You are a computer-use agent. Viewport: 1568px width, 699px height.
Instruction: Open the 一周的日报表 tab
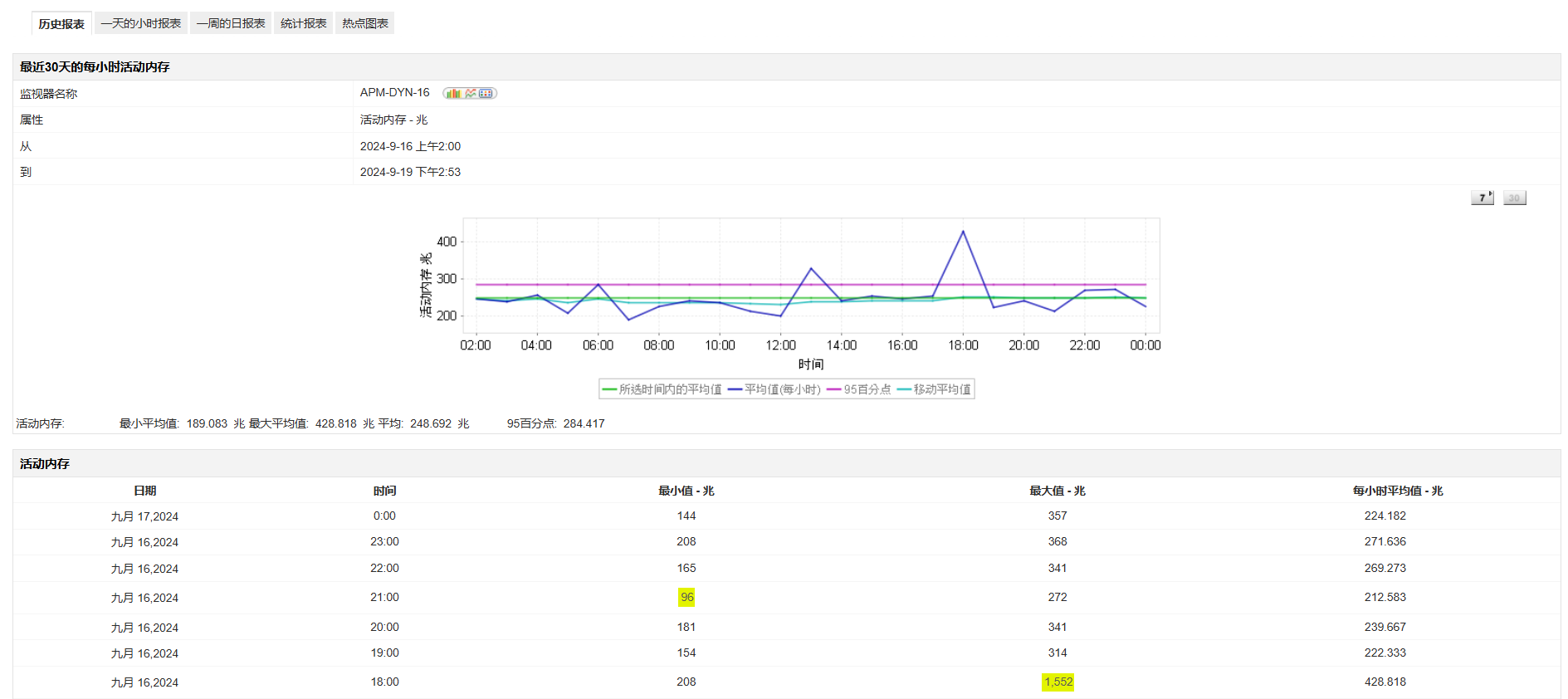coord(231,23)
